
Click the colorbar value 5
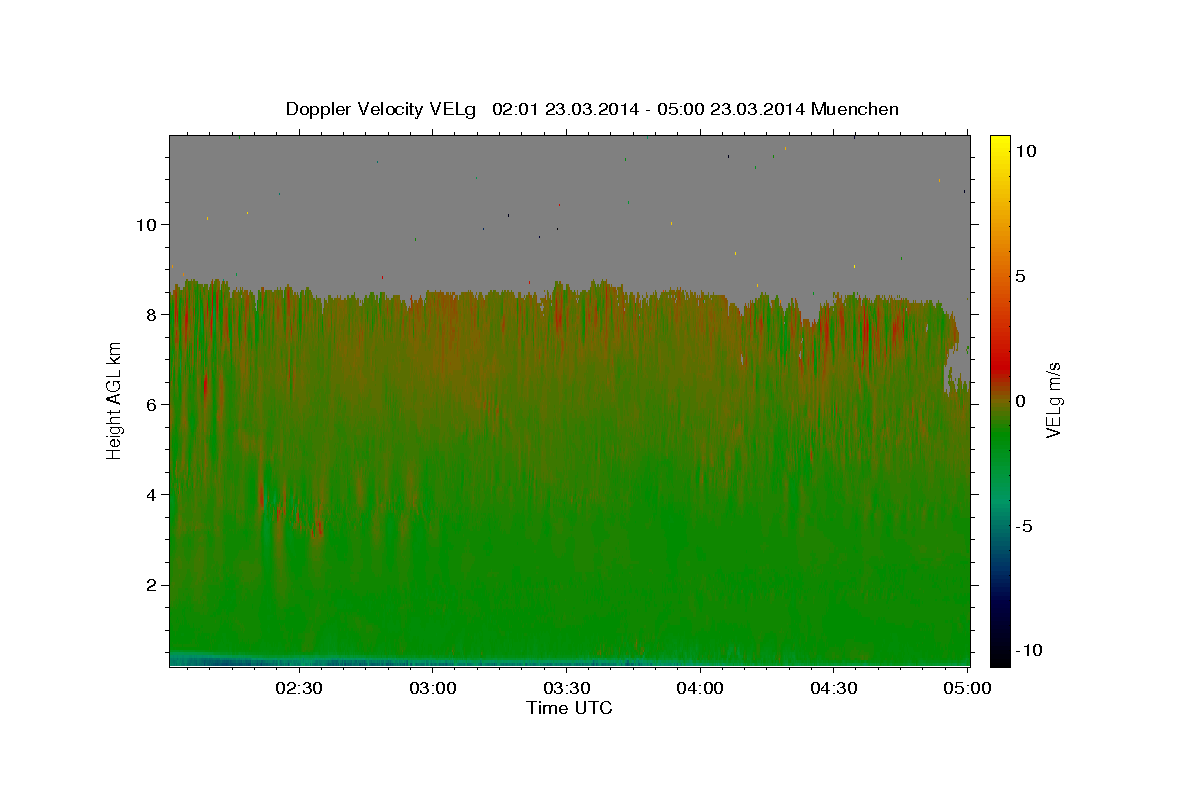(1020, 276)
